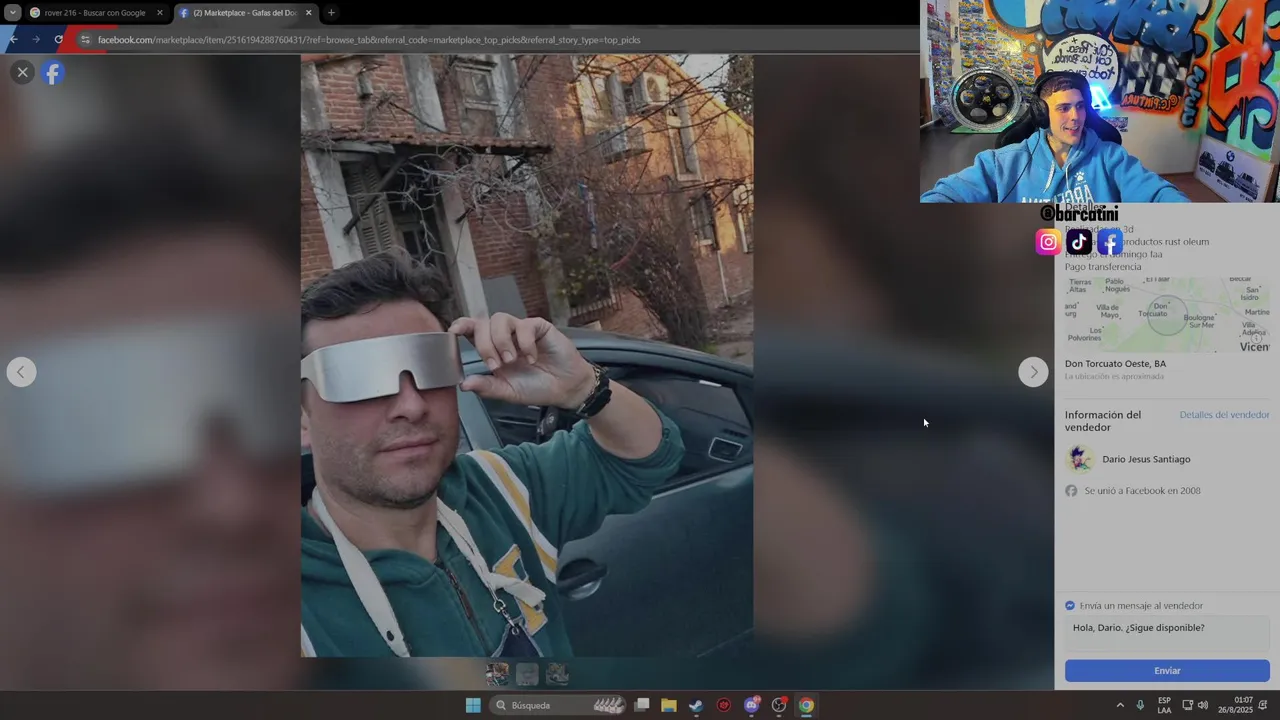Open seller Dario Jesus Santiago profile
Screen dimensions: 1280x720
coord(1146,459)
